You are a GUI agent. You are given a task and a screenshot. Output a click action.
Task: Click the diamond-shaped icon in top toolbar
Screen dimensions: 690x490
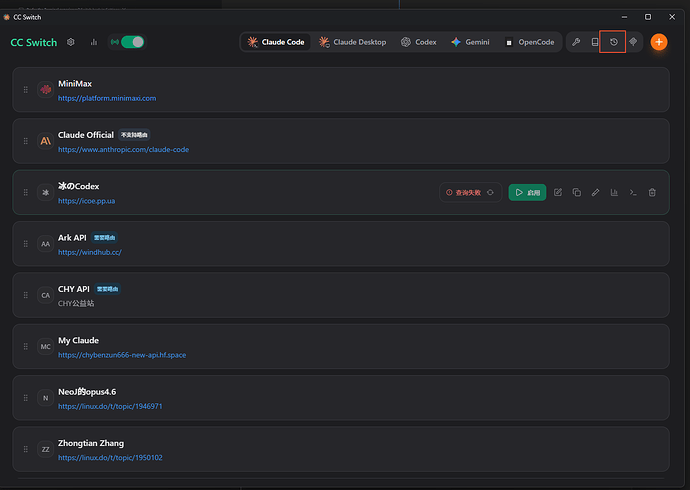(x=633, y=42)
